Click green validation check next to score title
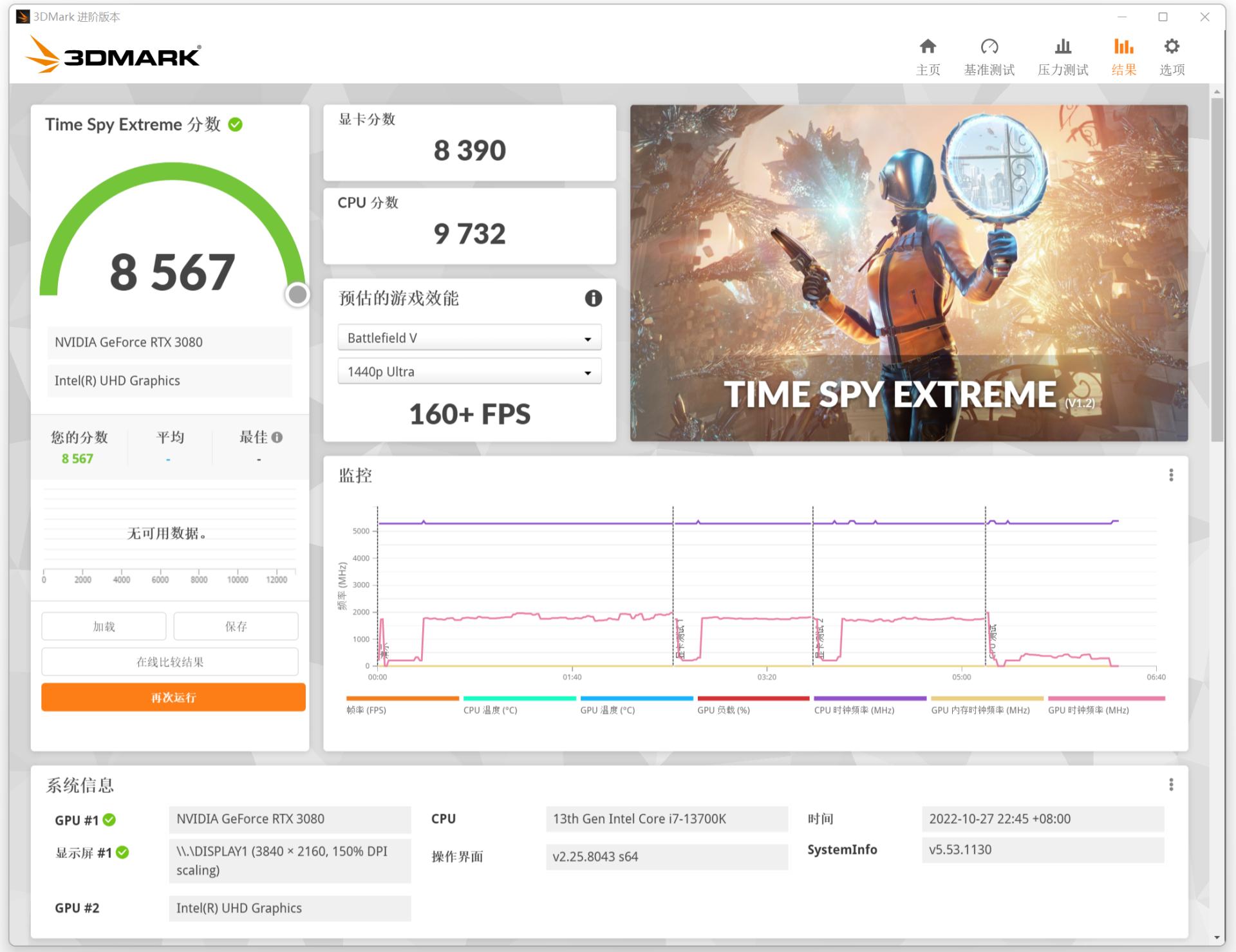Screen dimensions: 1236x952 coord(236,125)
